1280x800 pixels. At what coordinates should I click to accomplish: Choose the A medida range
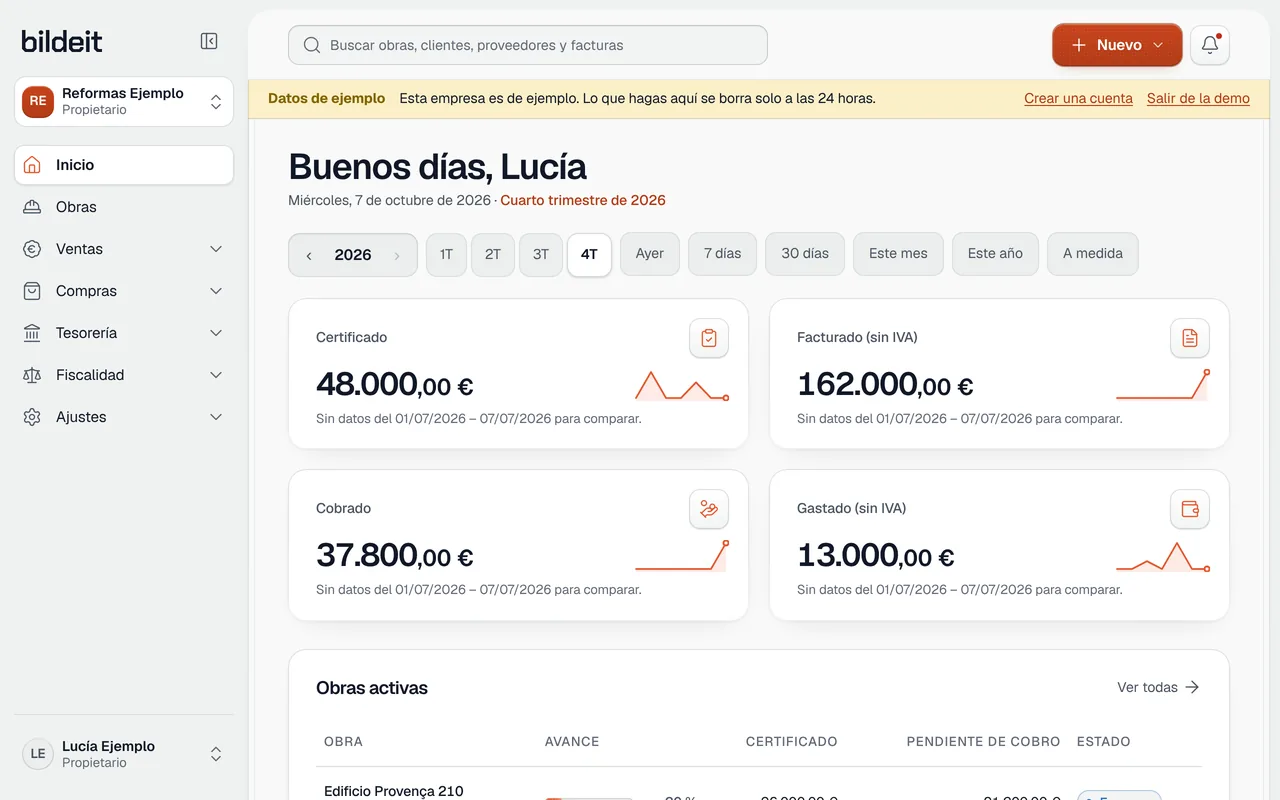[x=1093, y=253]
